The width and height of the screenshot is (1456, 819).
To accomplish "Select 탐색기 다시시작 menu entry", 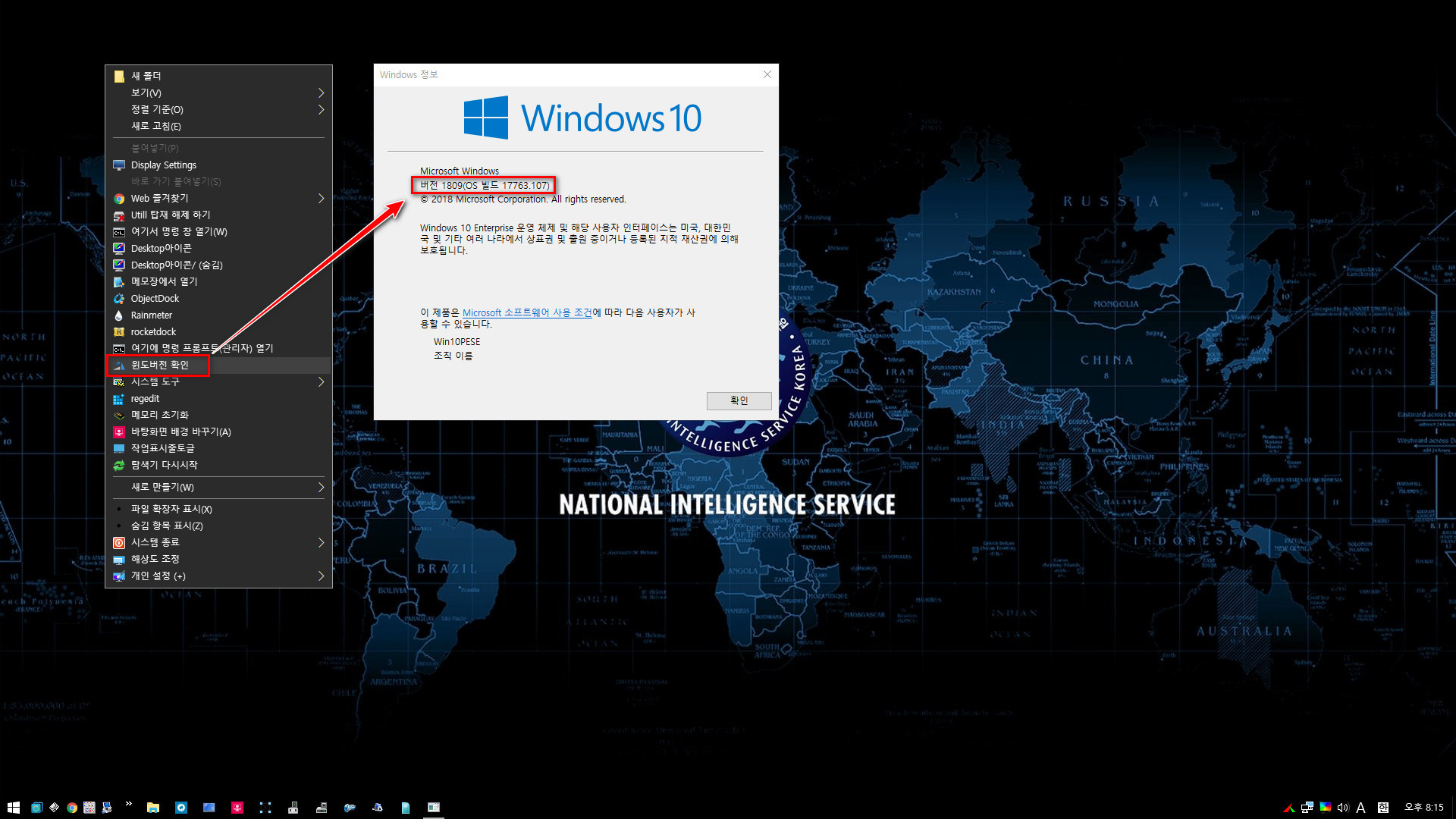I will (x=218, y=465).
